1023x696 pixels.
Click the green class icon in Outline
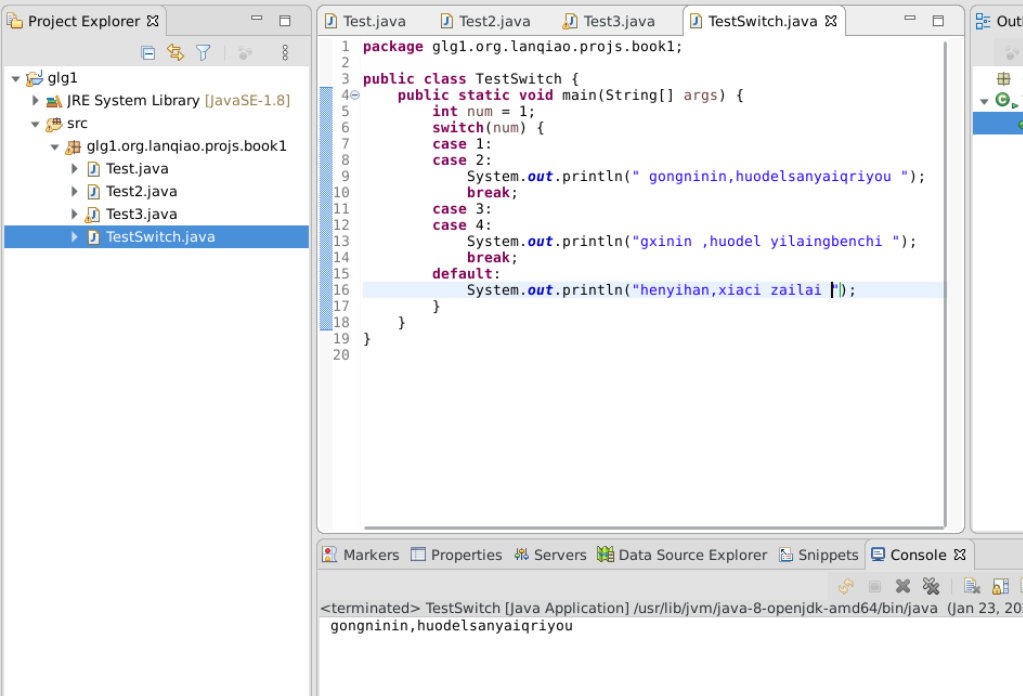(1003, 100)
